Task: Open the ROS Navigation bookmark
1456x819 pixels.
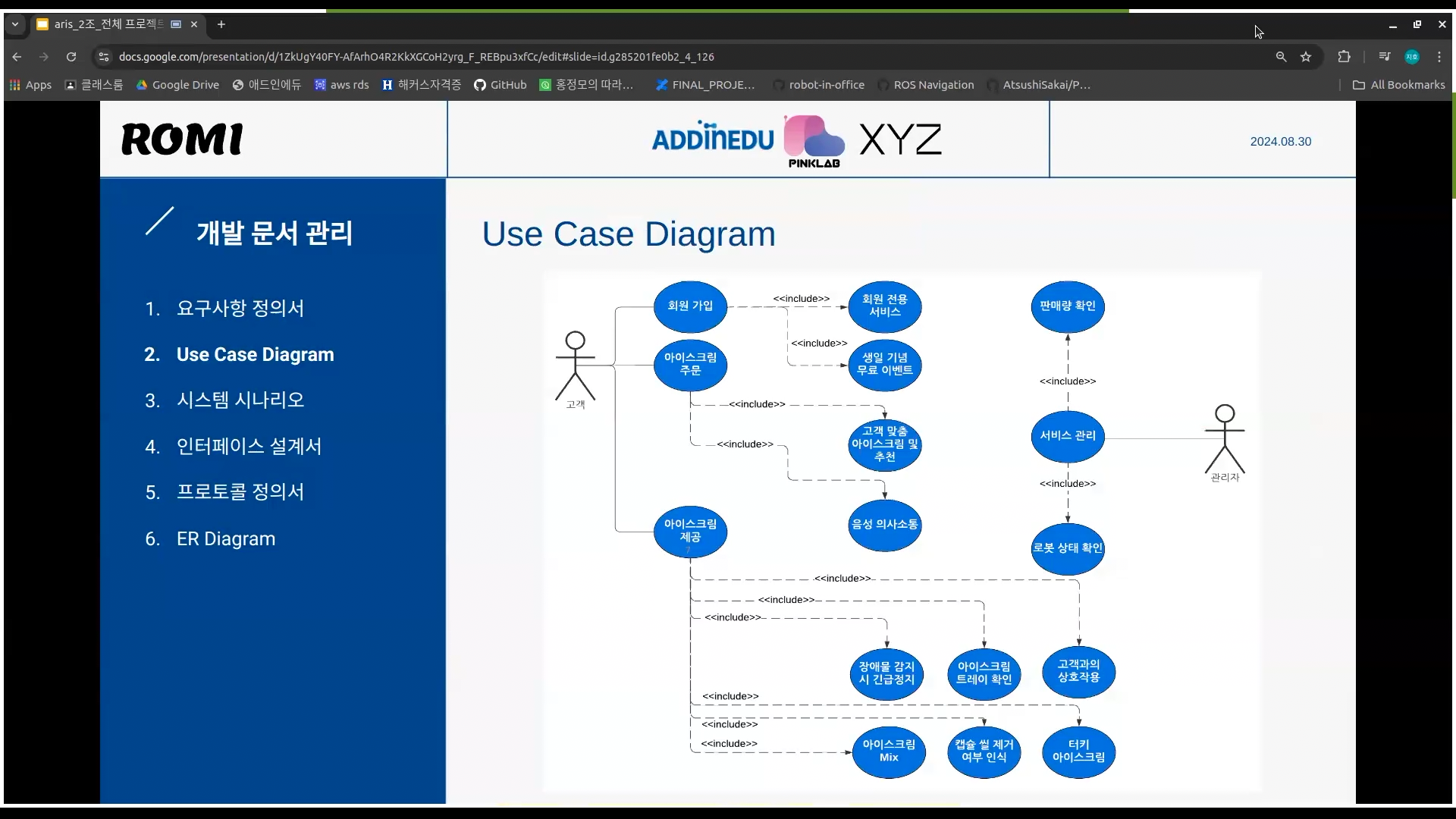Action: pos(925,85)
